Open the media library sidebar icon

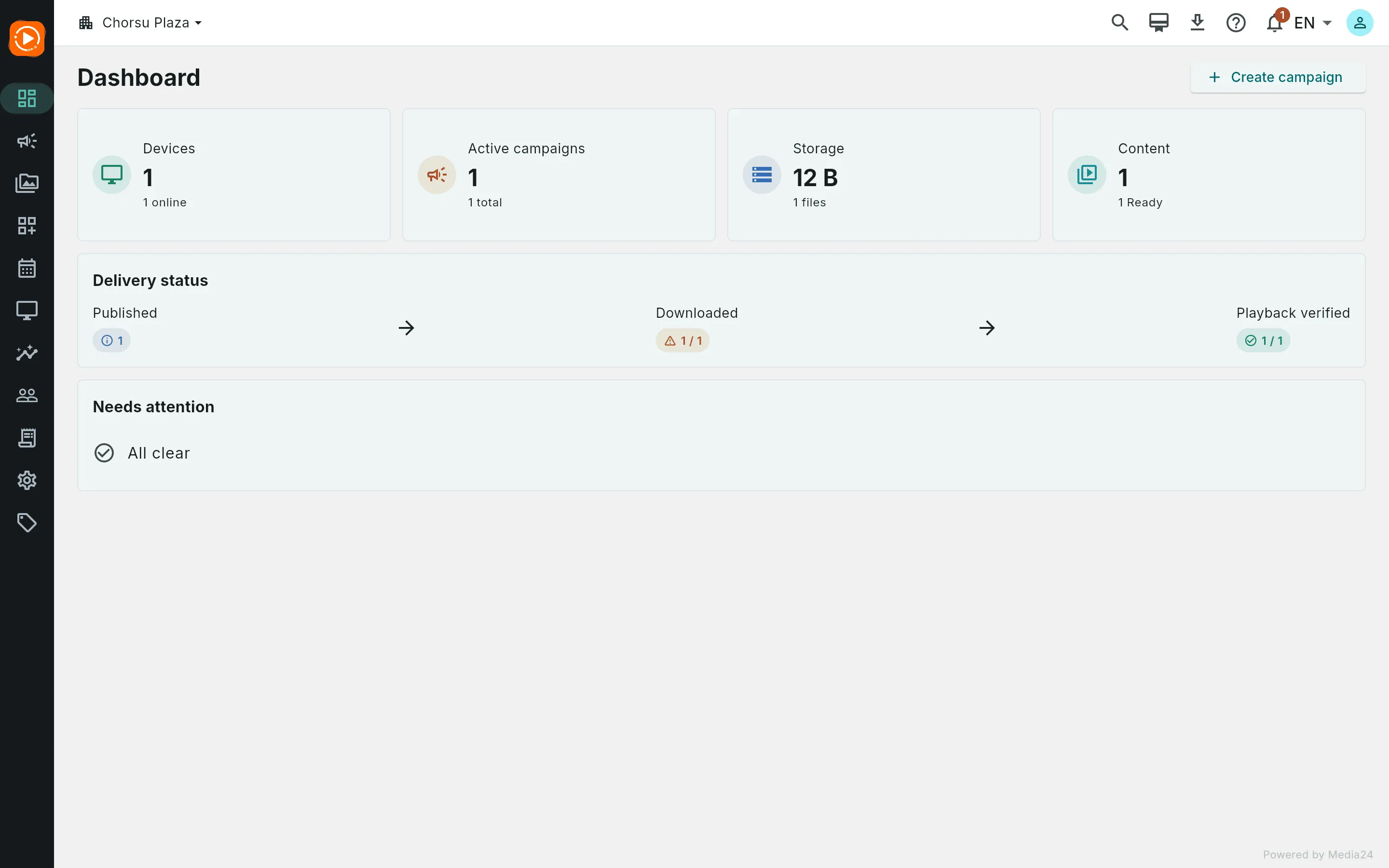pos(27,183)
